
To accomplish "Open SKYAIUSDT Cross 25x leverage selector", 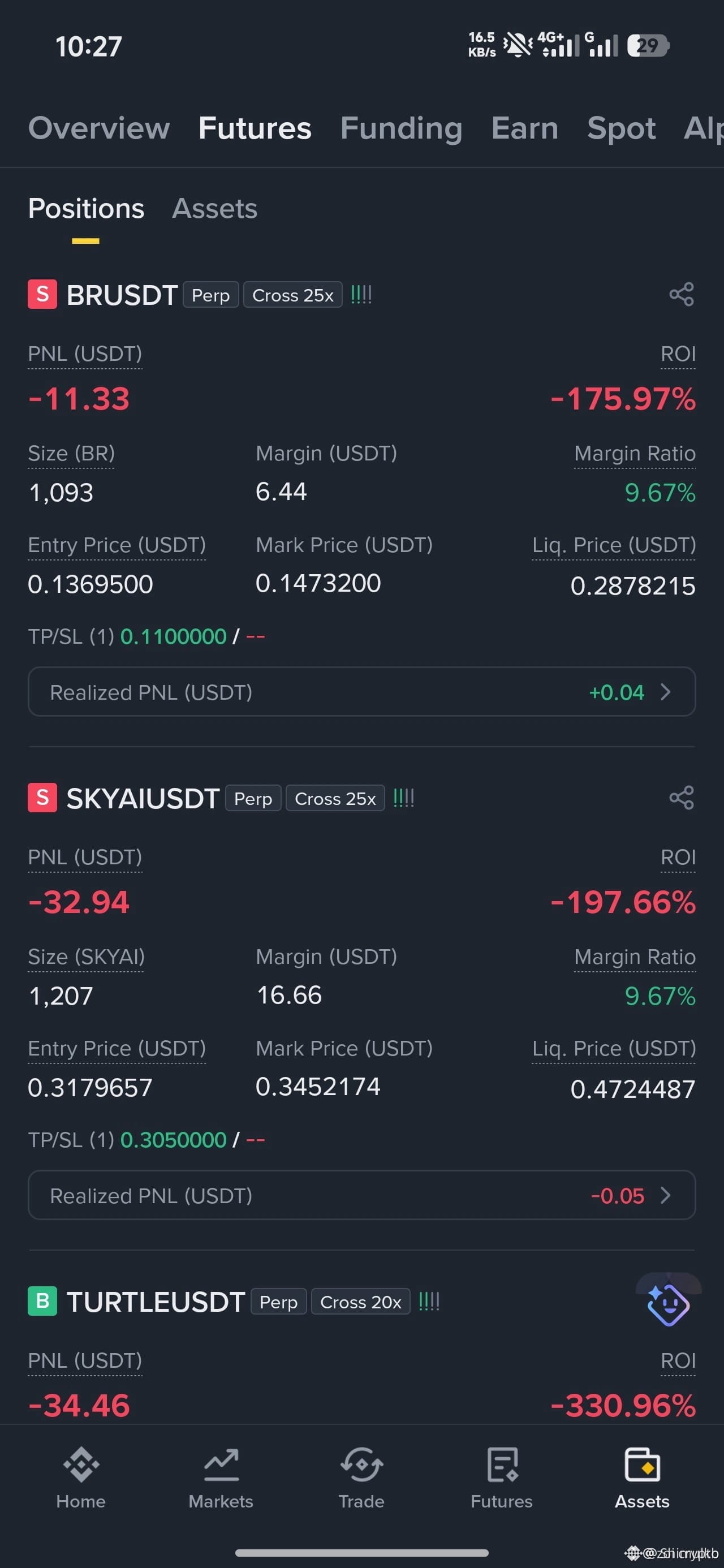I will point(335,798).
